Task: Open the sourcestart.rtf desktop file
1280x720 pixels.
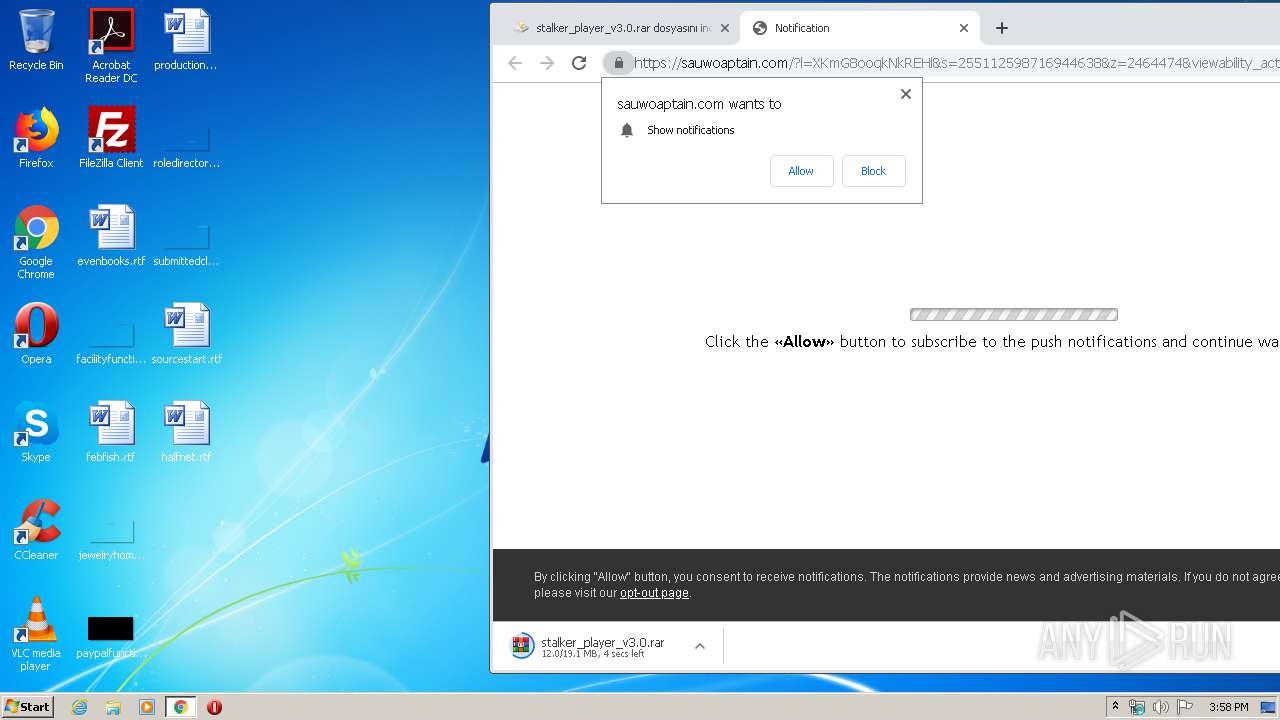Action: click(x=186, y=334)
